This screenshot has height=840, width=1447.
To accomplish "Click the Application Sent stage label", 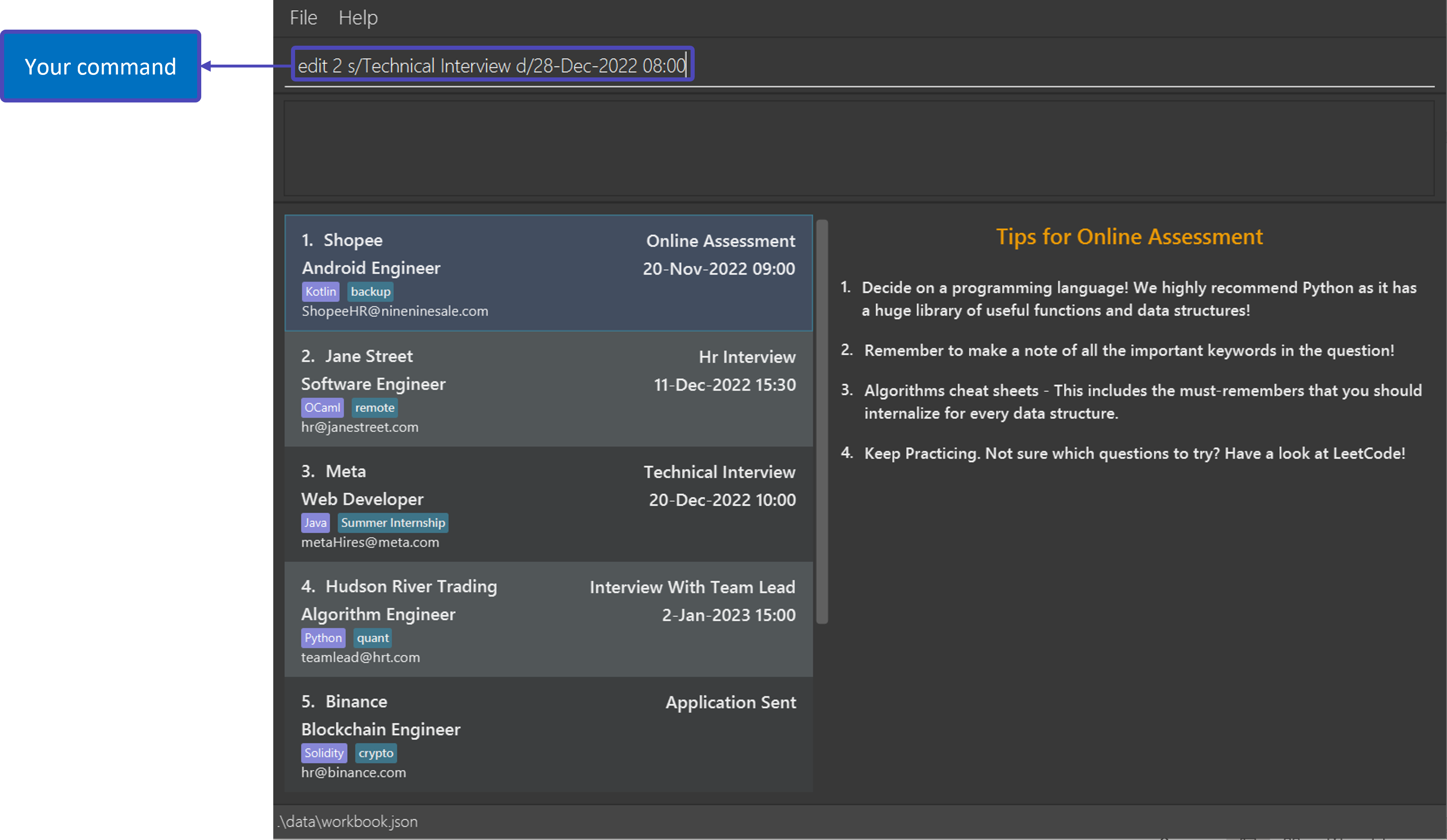I will [731, 702].
